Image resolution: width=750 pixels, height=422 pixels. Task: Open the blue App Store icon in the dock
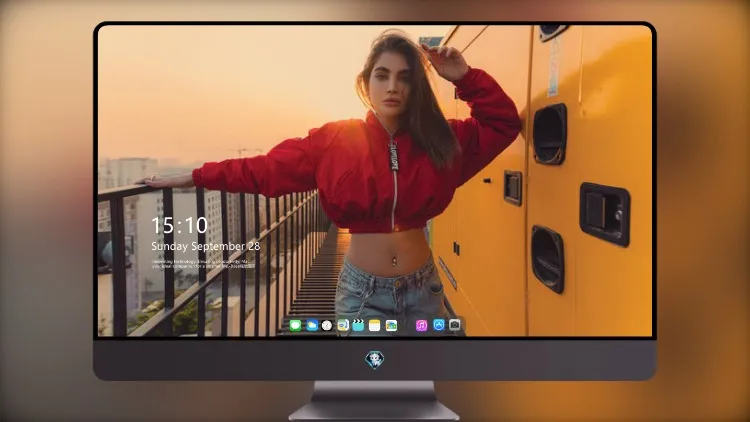point(439,325)
